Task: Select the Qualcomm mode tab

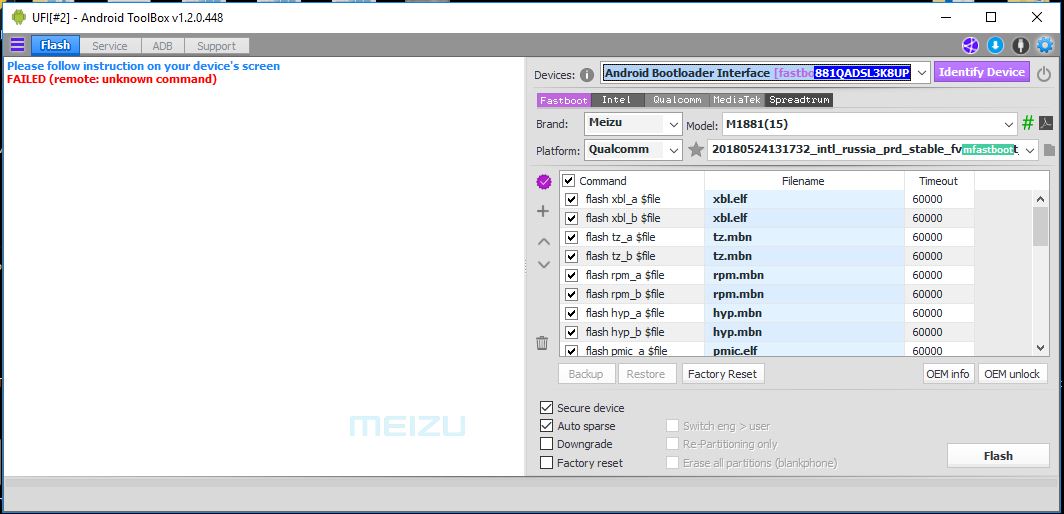Action: click(677, 100)
